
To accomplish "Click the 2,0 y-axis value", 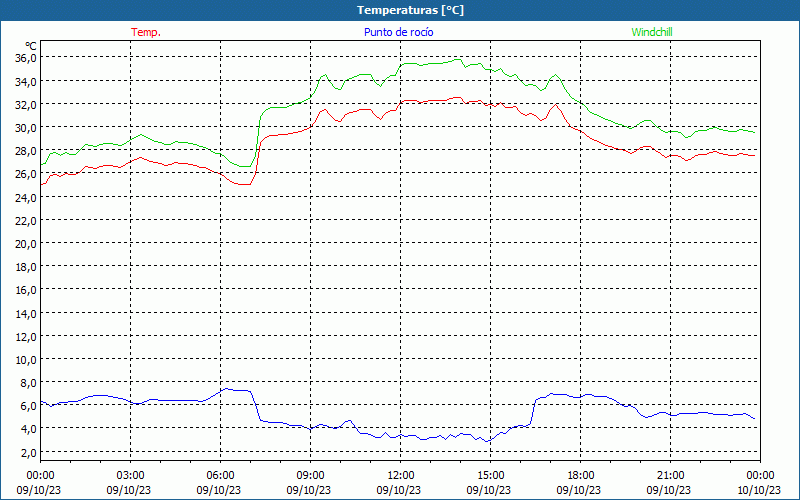I will pyautogui.click(x=28, y=453).
